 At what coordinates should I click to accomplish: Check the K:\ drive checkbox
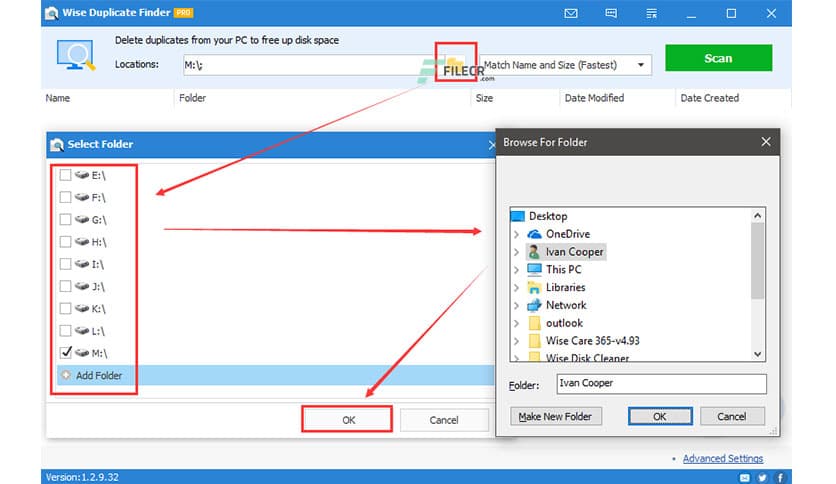(x=65, y=309)
